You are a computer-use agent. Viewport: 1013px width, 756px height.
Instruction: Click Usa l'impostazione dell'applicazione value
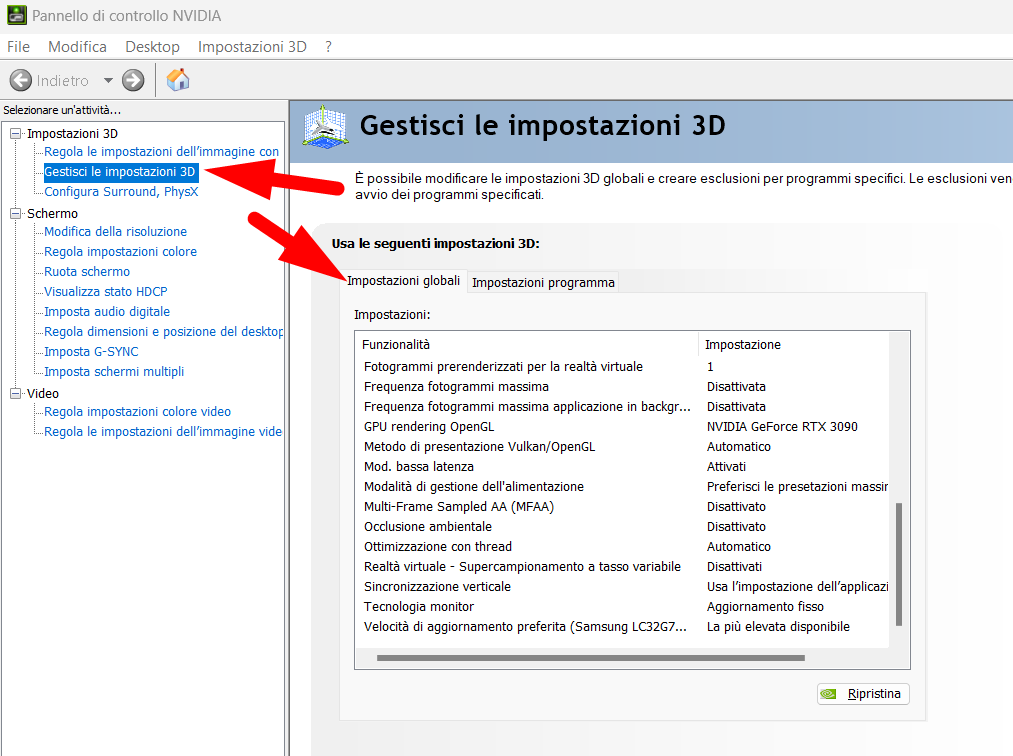point(797,587)
